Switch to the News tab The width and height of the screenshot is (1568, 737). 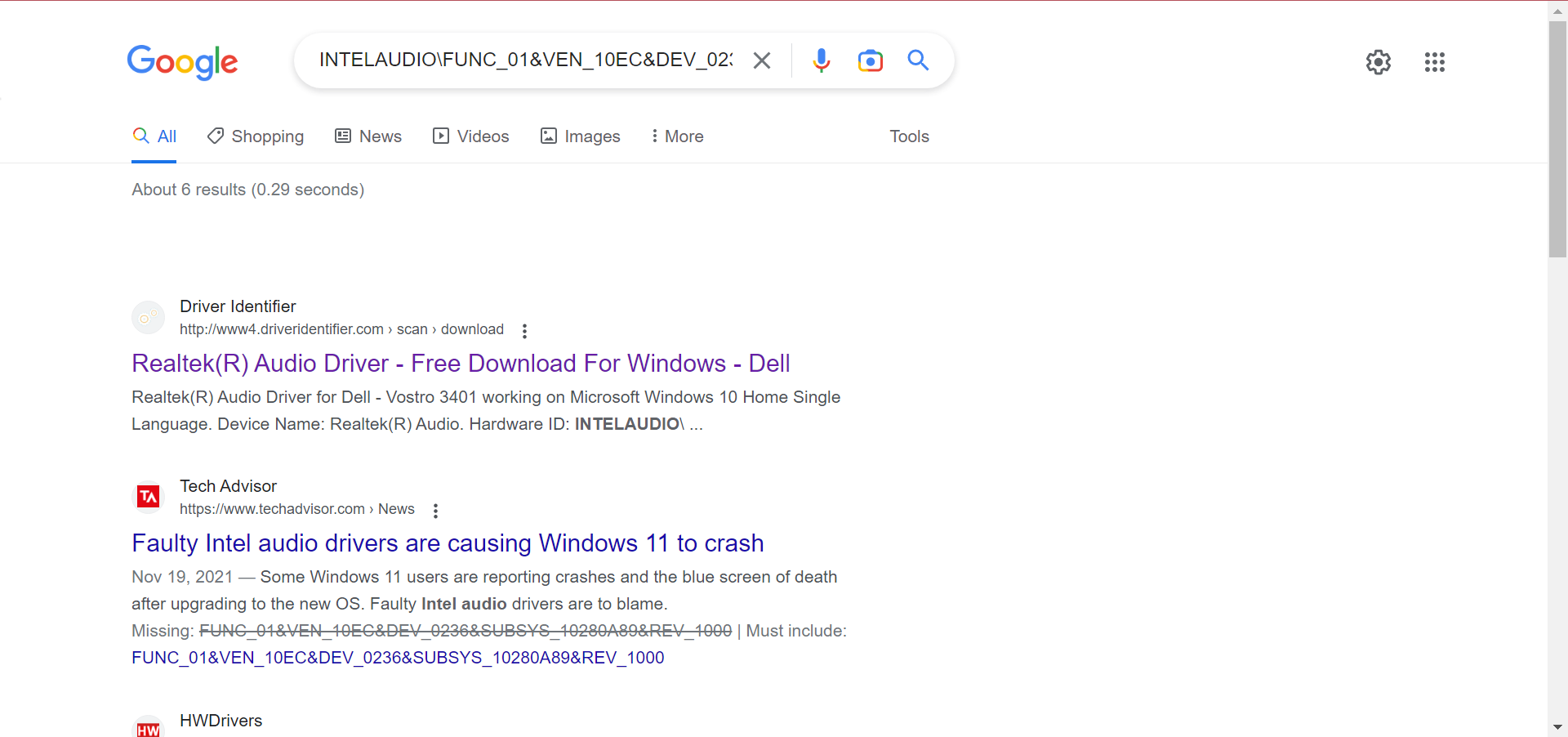[368, 136]
